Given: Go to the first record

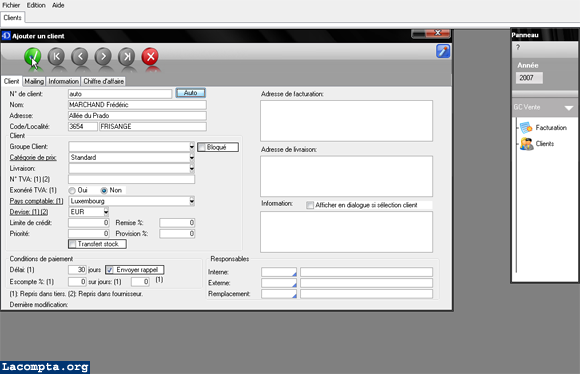Looking at the screenshot, I should (56, 57).
